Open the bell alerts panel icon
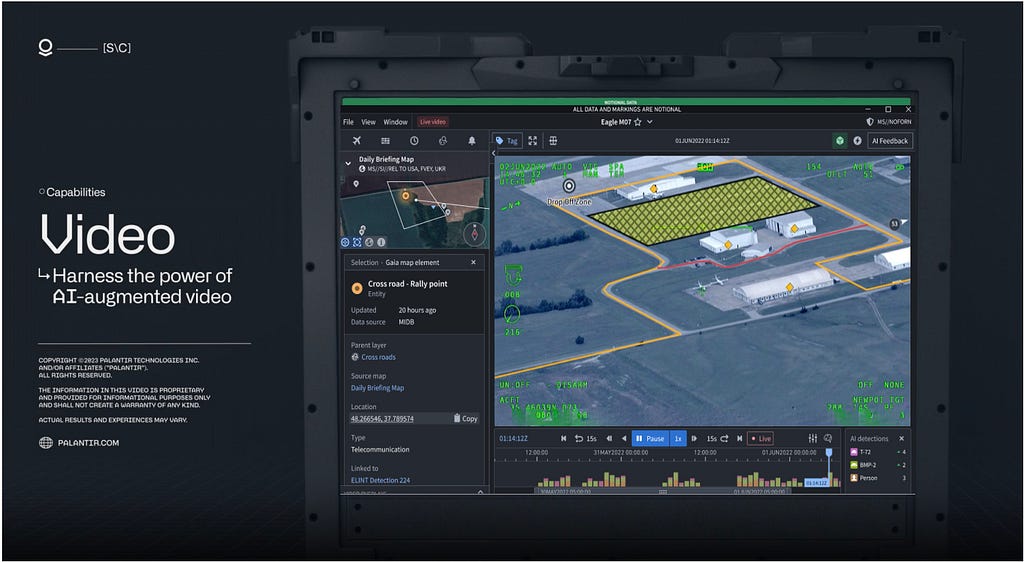The width and height of the screenshot is (1024, 562). (472, 141)
